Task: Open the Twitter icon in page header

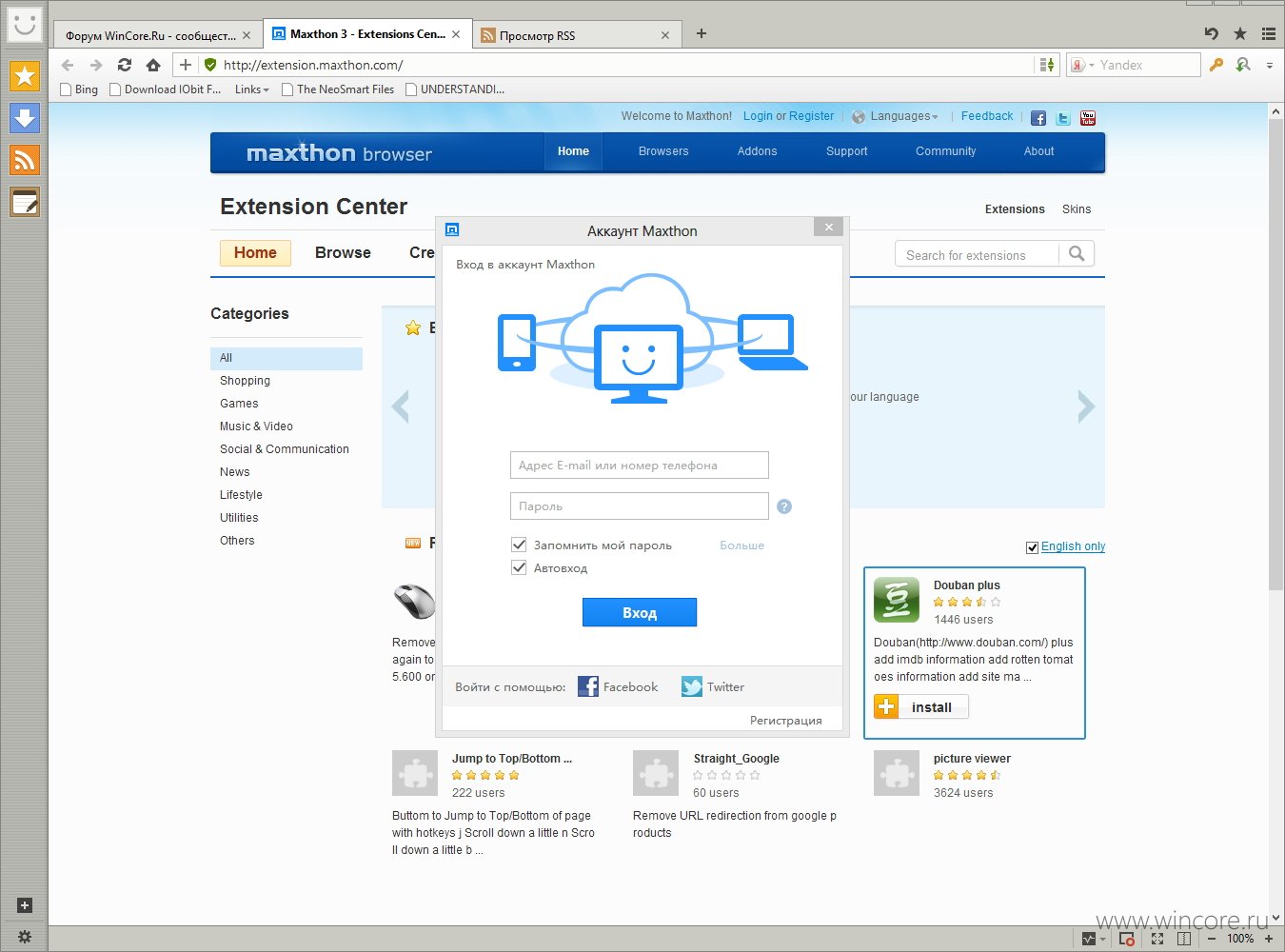Action: point(1063,118)
